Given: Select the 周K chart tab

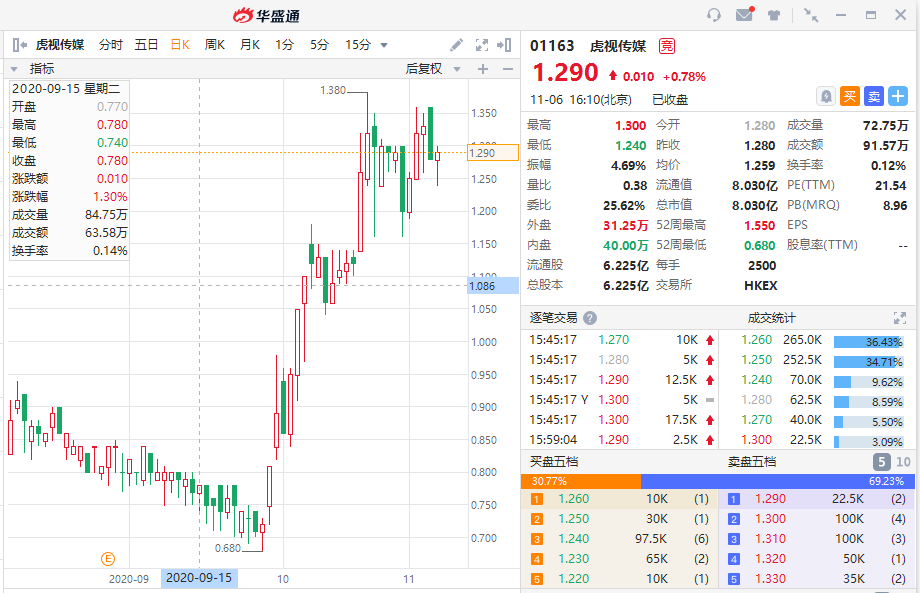Looking at the screenshot, I should pos(215,45).
